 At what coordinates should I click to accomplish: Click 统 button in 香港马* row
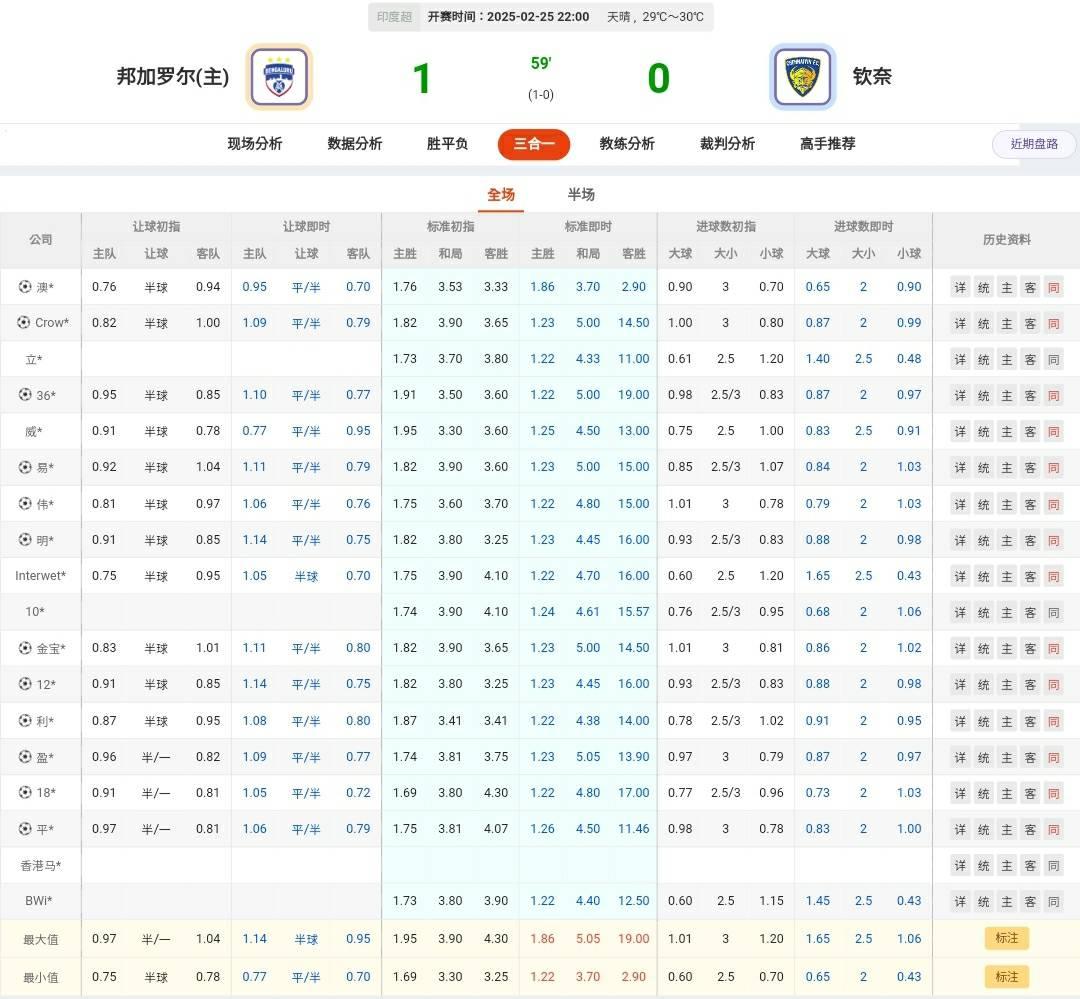coord(984,866)
